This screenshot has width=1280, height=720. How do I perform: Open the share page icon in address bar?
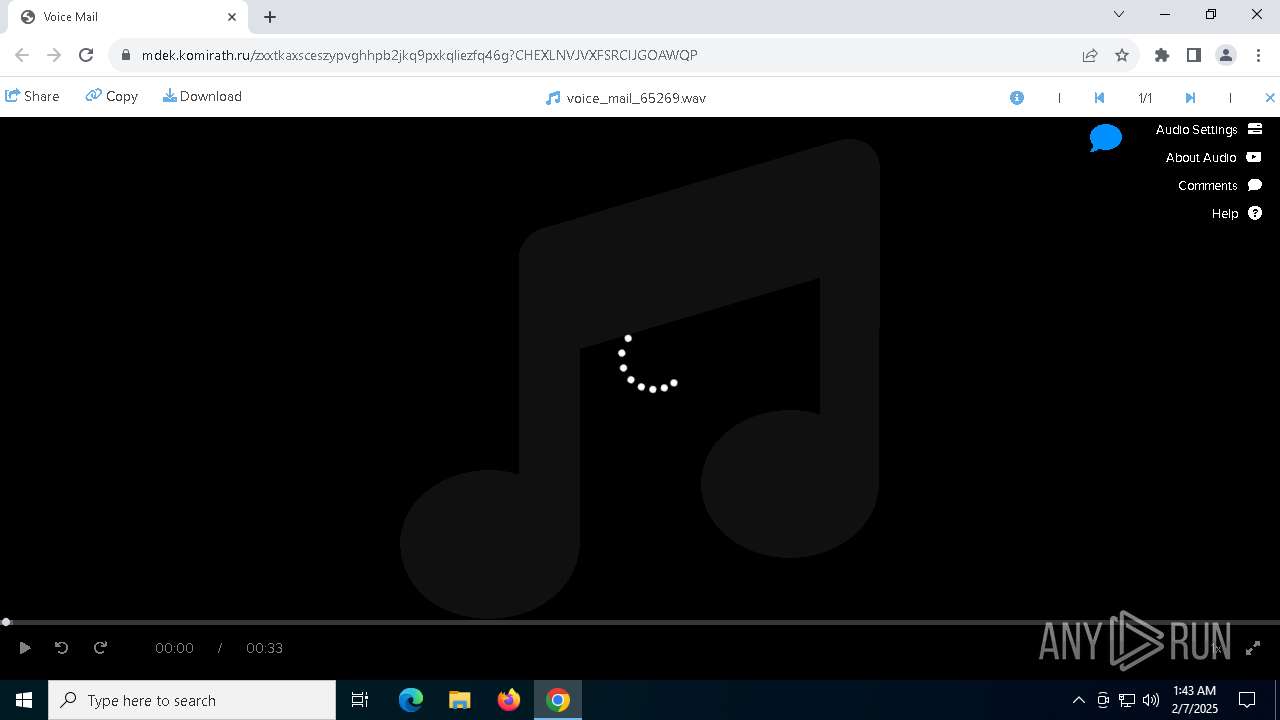[1090, 55]
